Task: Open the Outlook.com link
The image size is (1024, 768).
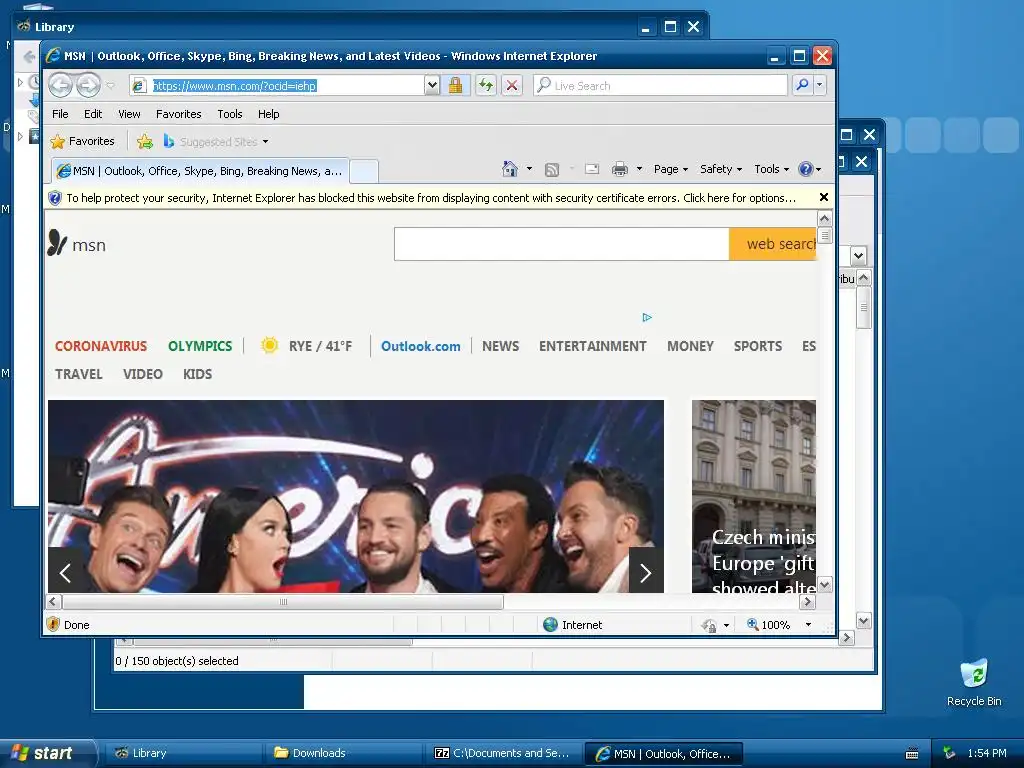Action: tap(421, 346)
